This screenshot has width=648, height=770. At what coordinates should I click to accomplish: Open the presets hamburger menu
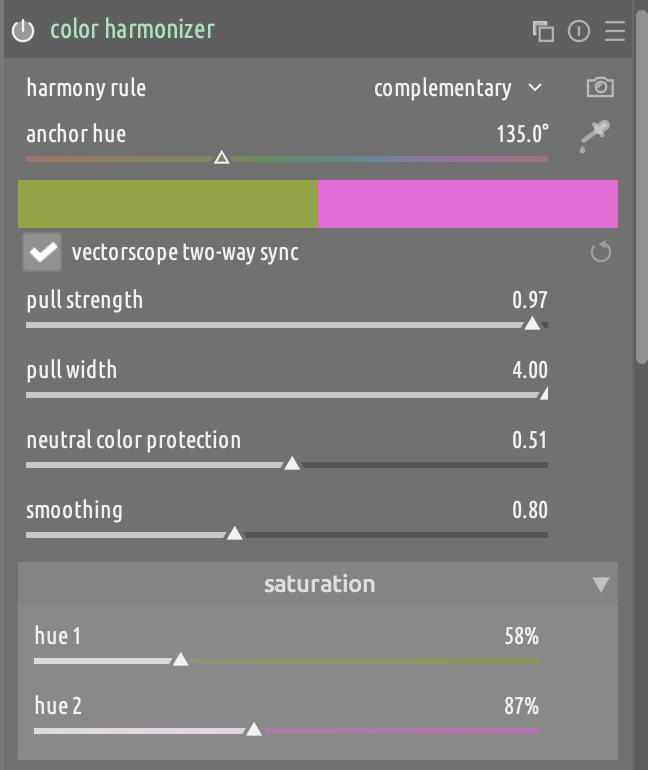point(615,31)
